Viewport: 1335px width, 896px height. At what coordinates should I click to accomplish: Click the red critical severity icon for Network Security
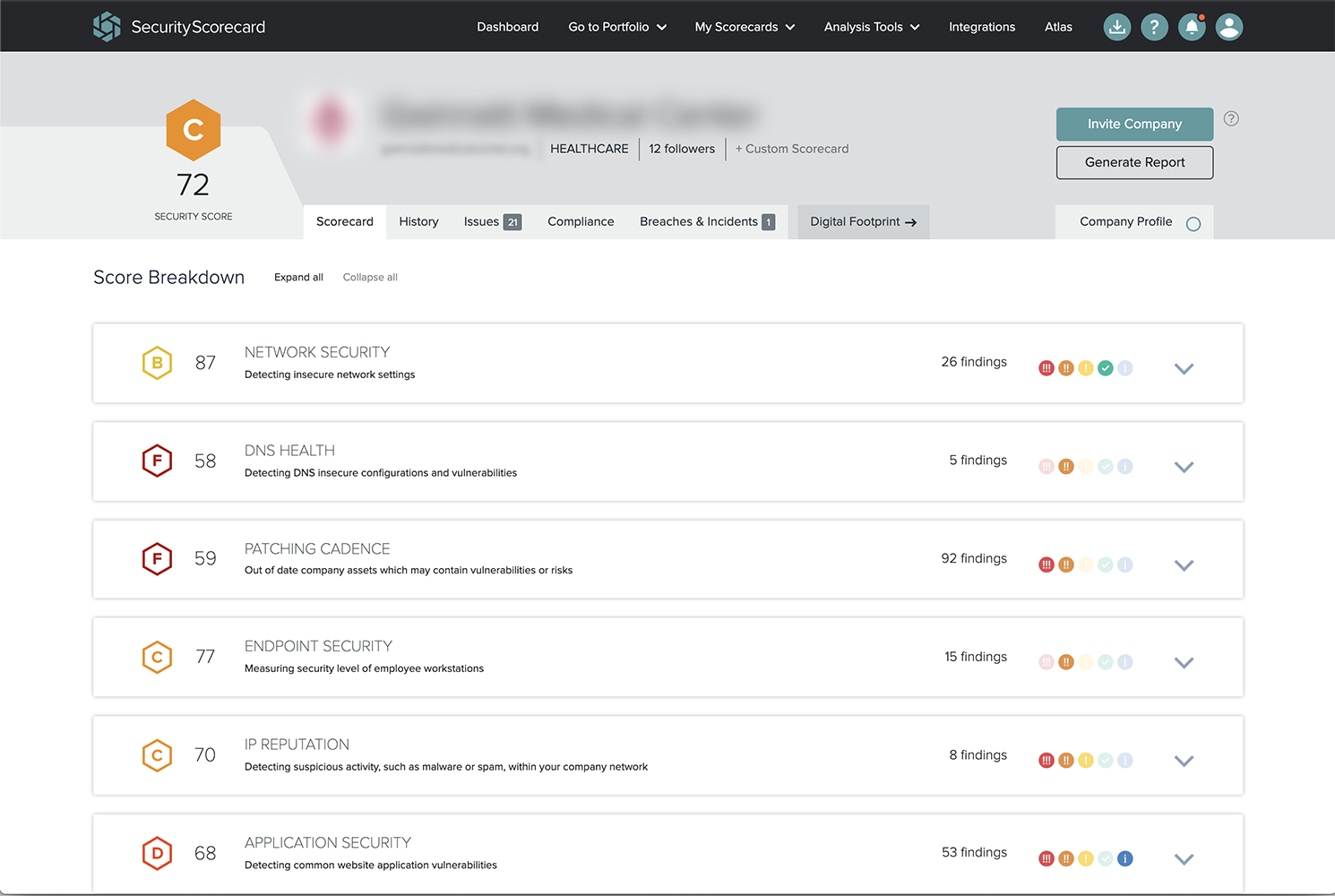(1046, 368)
